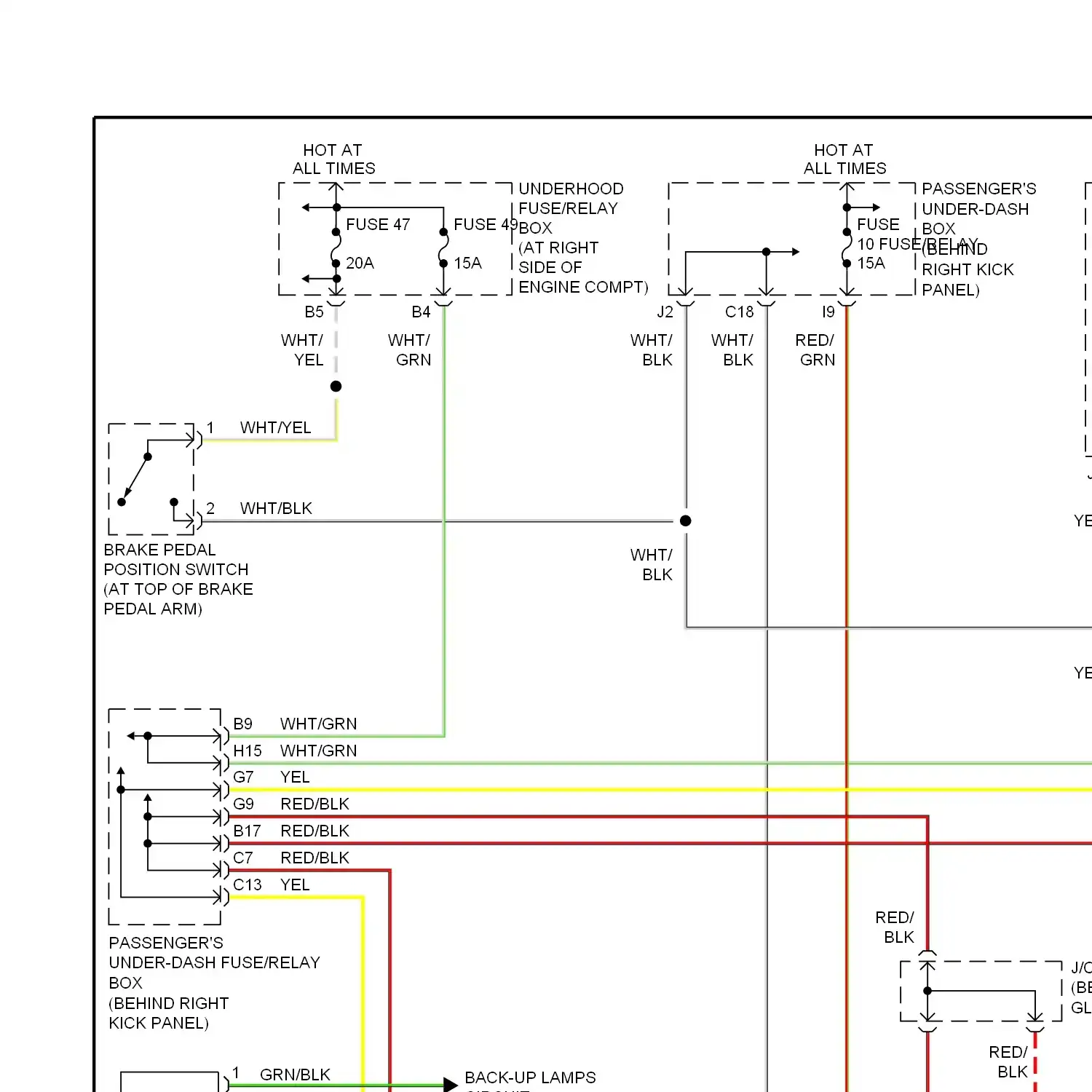The width and height of the screenshot is (1092, 1092).
Task: Select the B9 WHT/GRN terminal label
Action: [x=295, y=724]
